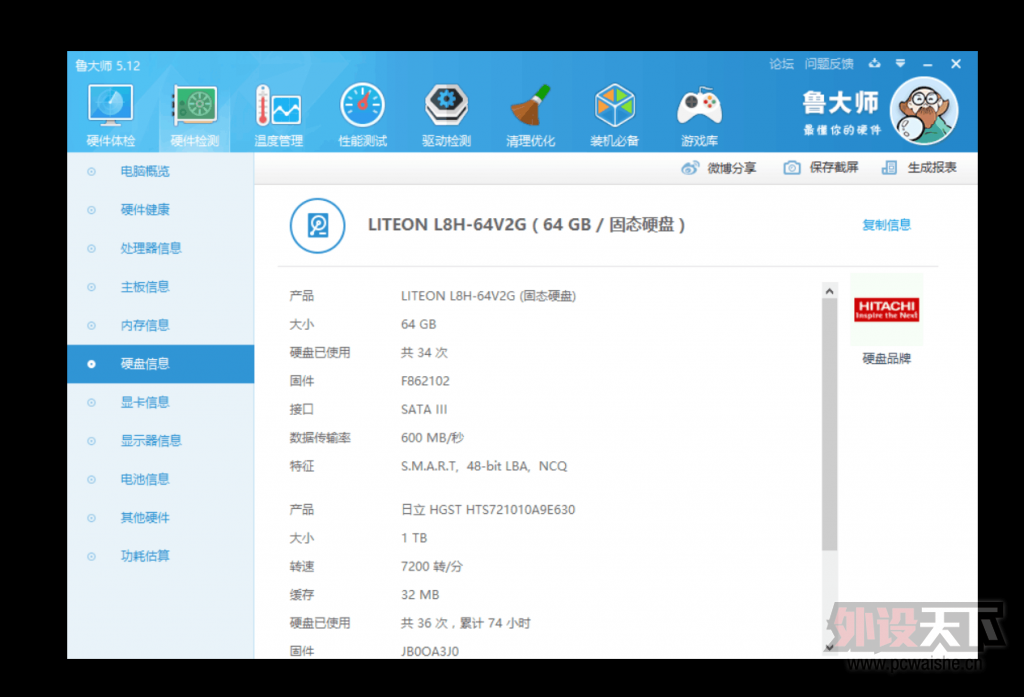Click 微博分享 button
The height and width of the screenshot is (697, 1024).
[718, 168]
